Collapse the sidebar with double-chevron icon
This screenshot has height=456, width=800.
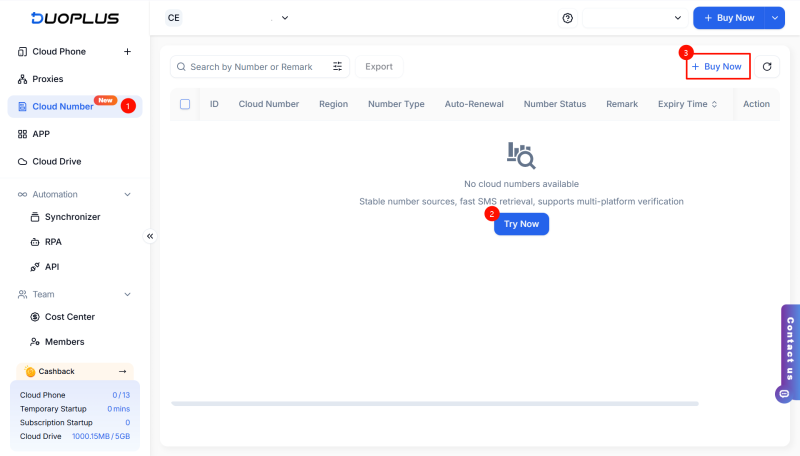(x=150, y=236)
